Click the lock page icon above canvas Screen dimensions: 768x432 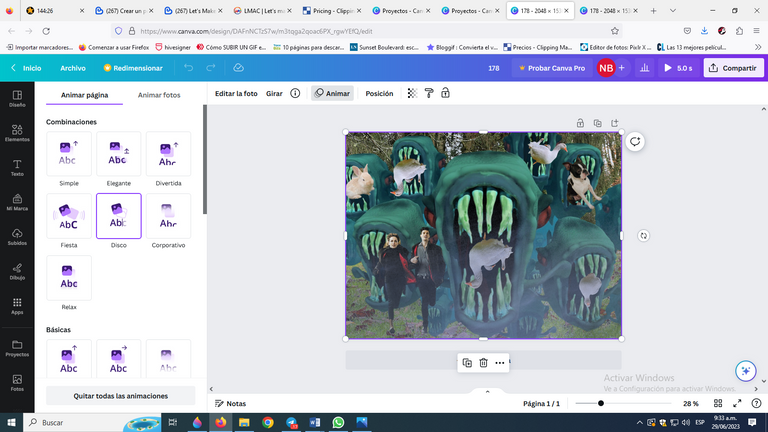coord(580,123)
